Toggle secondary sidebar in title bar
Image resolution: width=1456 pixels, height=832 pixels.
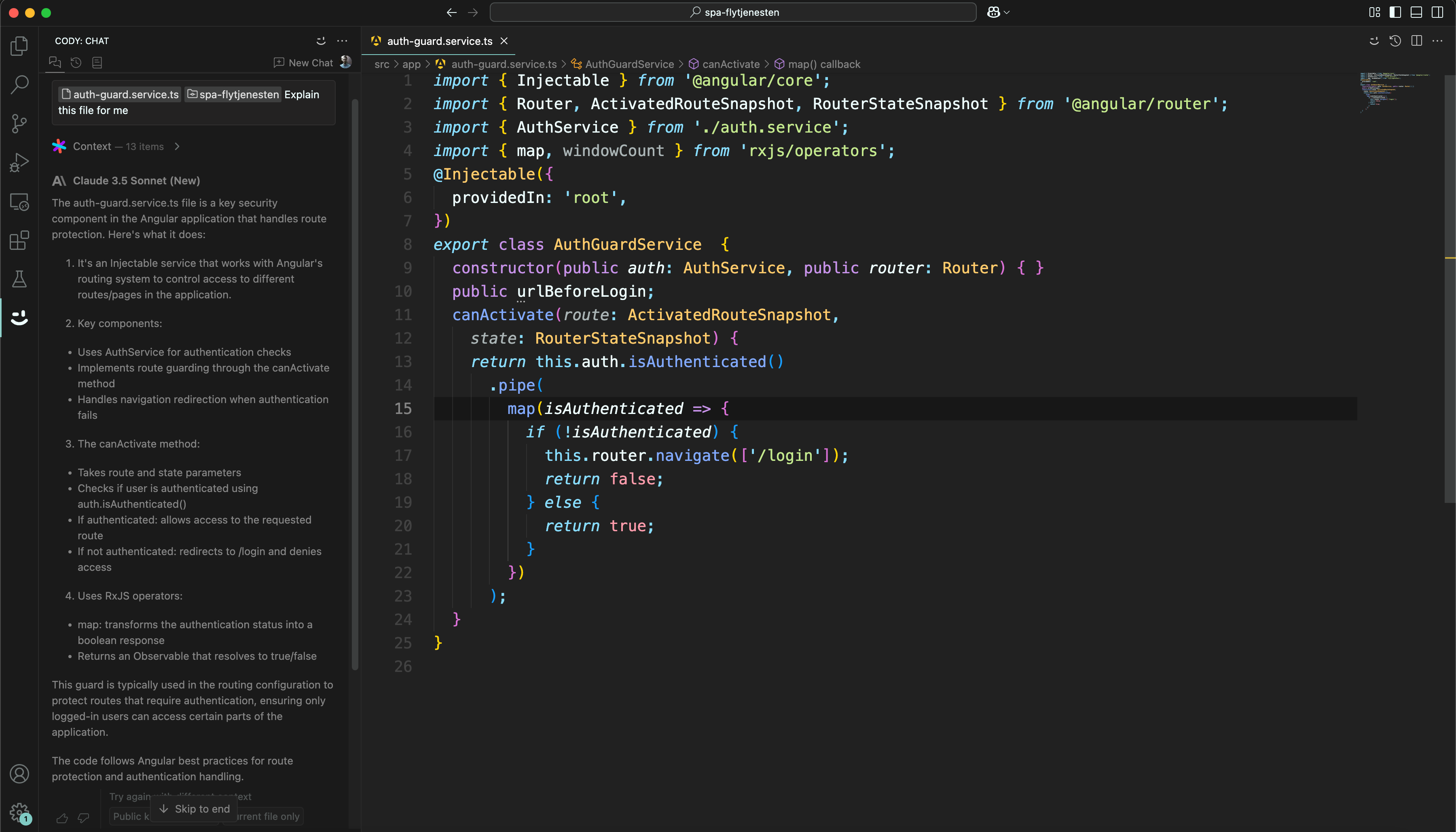[1437, 12]
